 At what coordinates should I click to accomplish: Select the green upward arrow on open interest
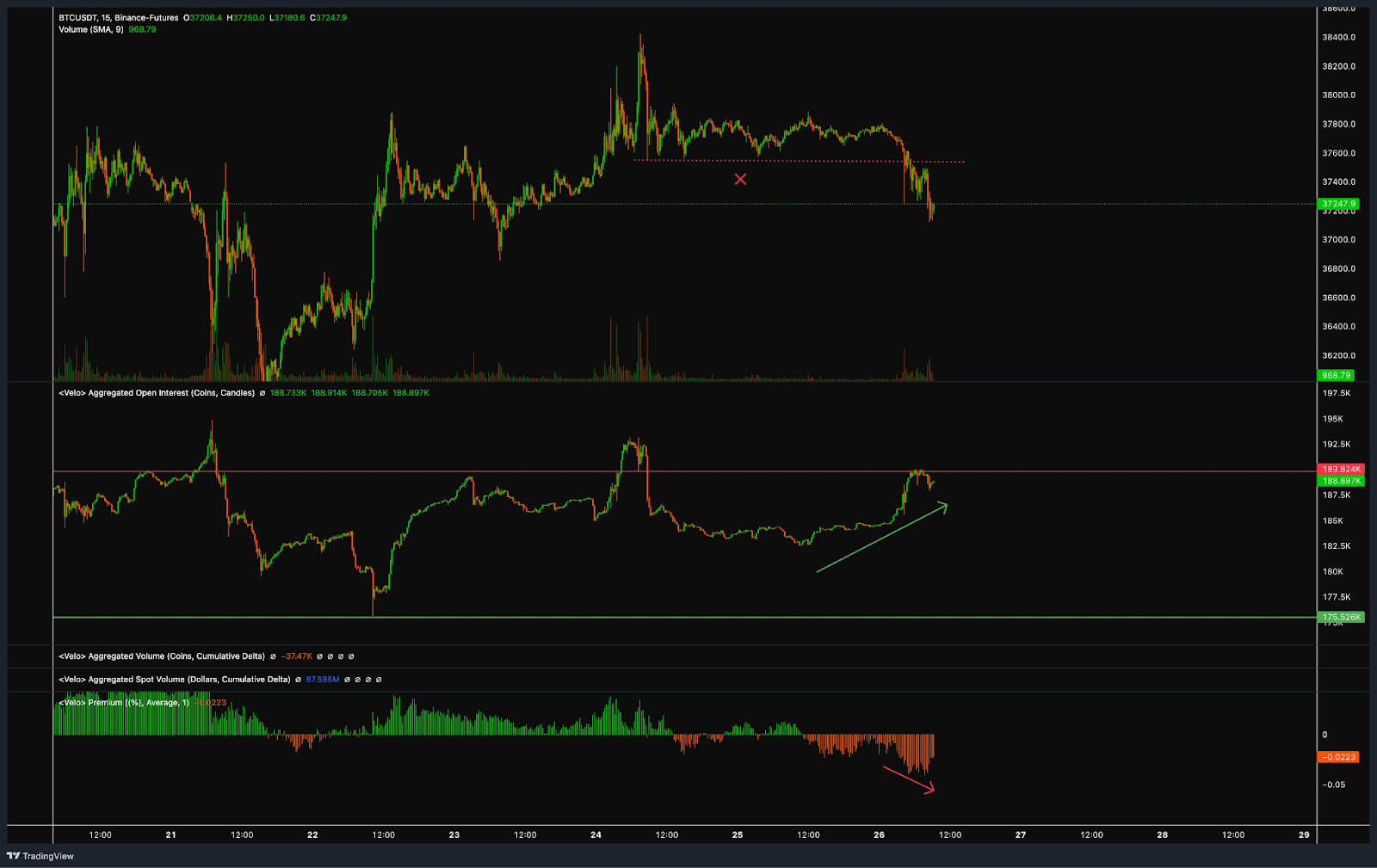point(882,538)
